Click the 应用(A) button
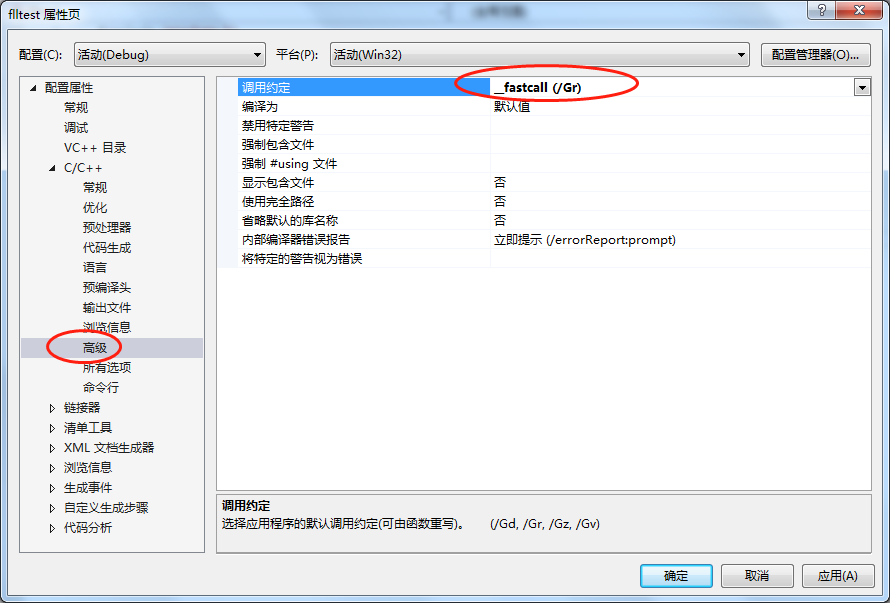This screenshot has height=603, width=890. [837, 576]
